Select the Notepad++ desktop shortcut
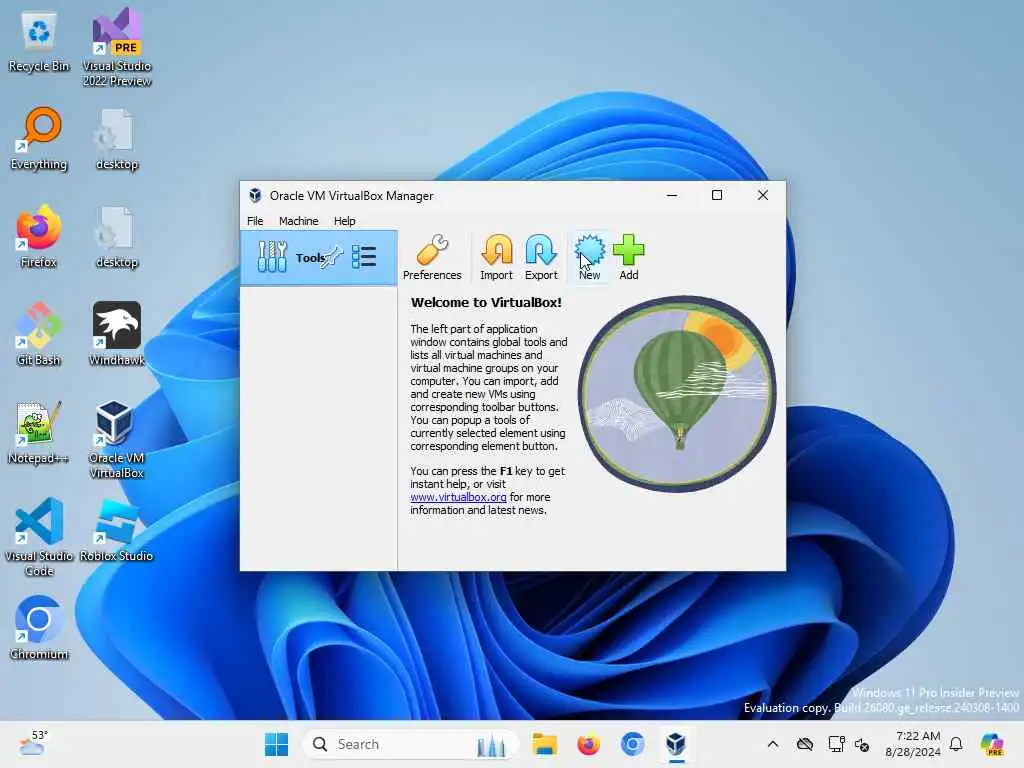The width and height of the screenshot is (1024, 768). coord(39,432)
